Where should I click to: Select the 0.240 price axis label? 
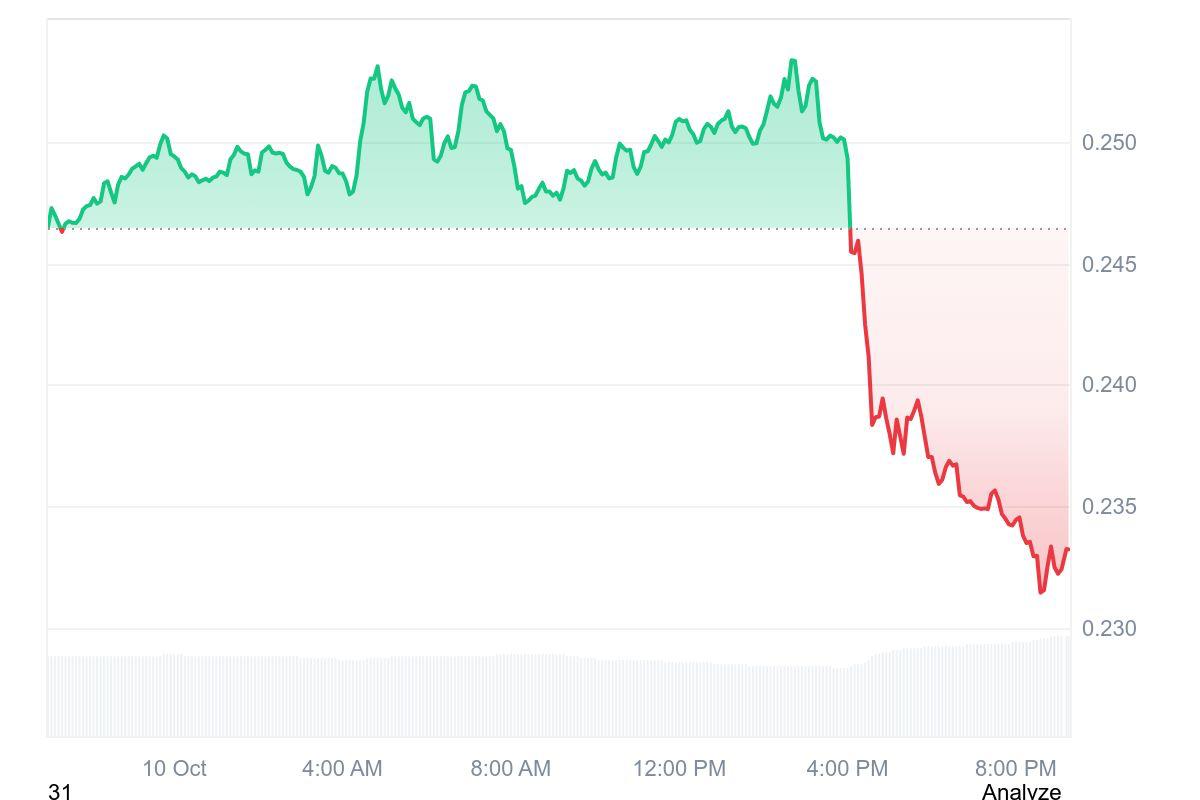click(x=1109, y=385)
